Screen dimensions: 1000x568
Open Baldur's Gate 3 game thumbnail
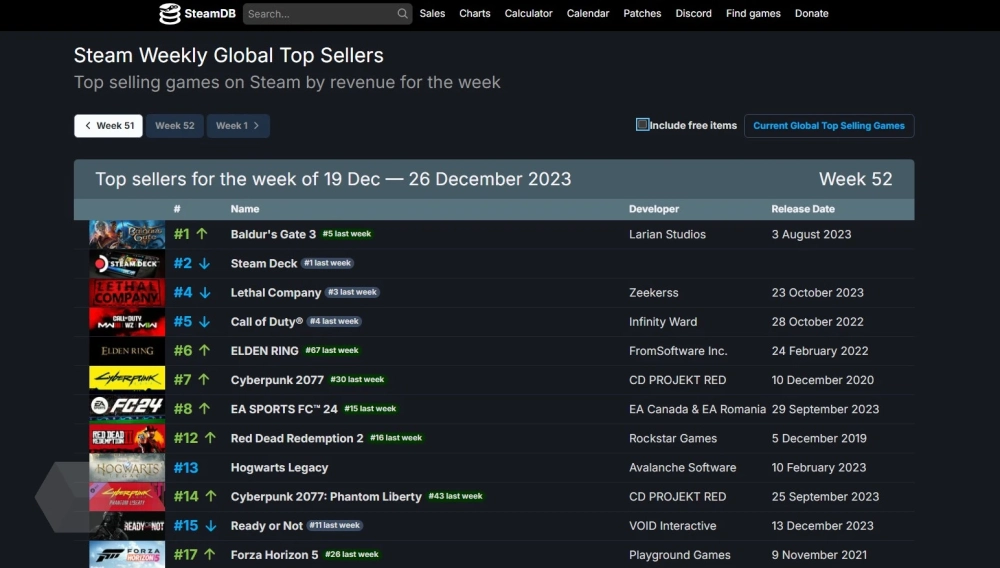point(127,234)
